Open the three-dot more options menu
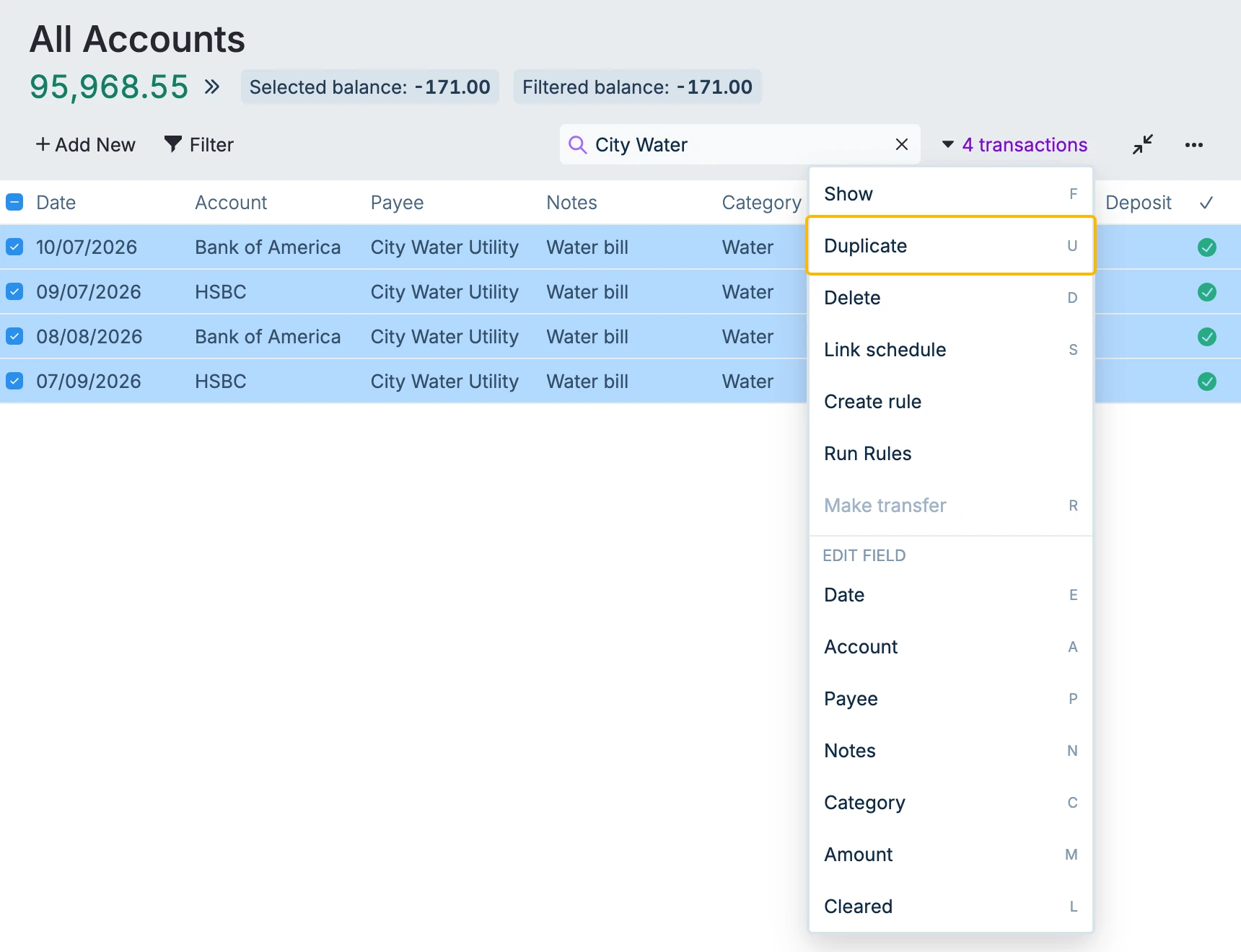 [x=1193, y=145]
